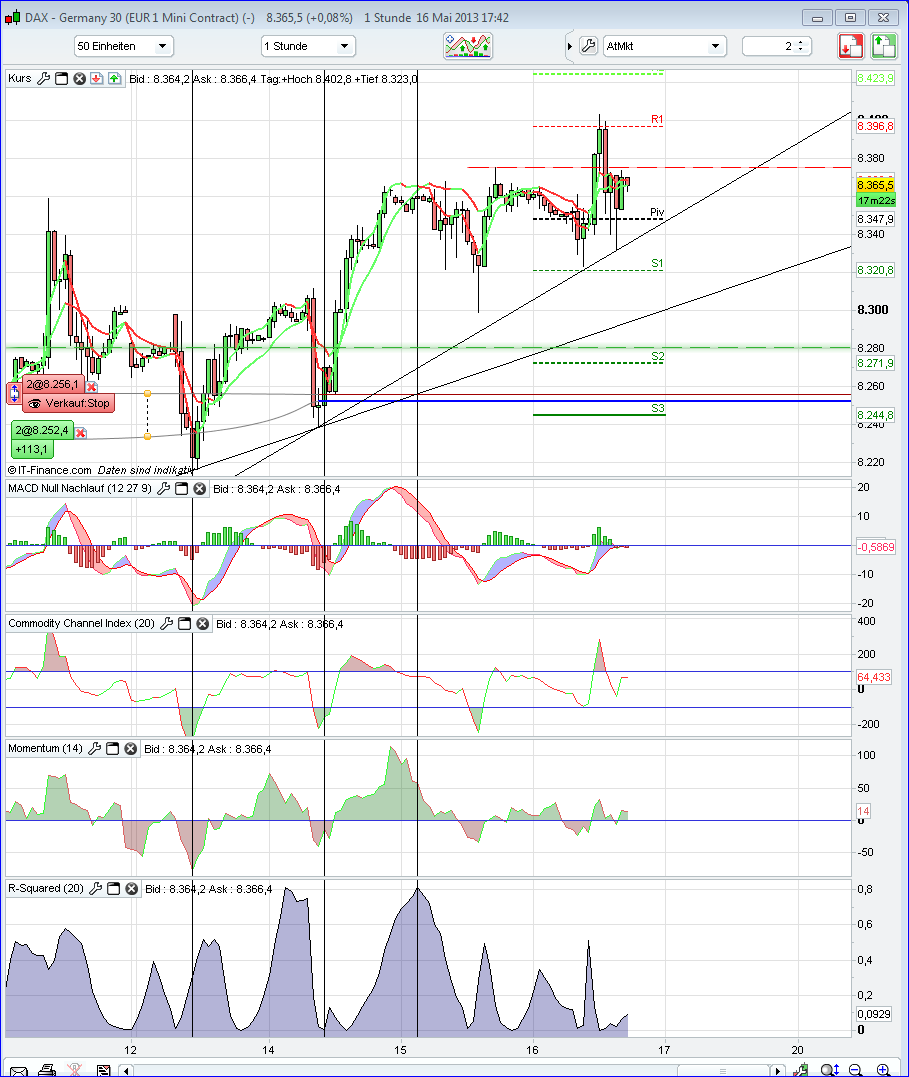Remove the Commodity Channel Index indicator
The width and height of the screenshot is (909, 1077).
[x=203, y=623]
